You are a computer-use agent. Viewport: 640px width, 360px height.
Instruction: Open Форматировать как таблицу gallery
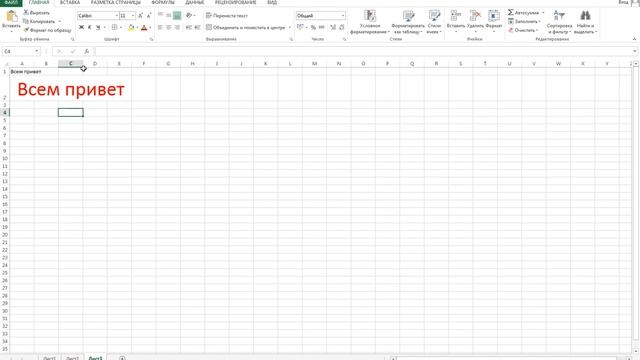point(408,22)
